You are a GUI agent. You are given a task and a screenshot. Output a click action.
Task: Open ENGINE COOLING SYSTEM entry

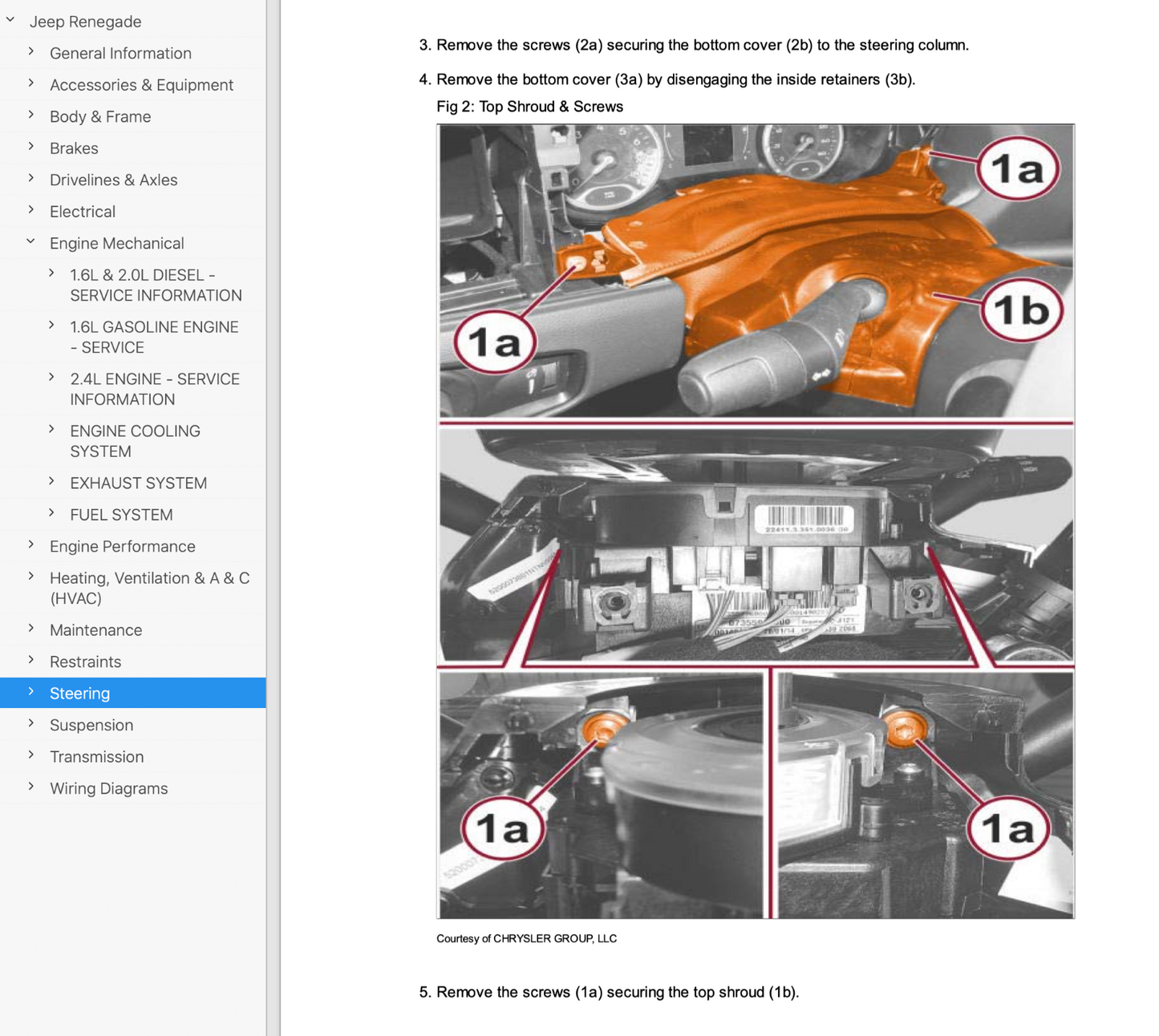pos(135,441)
